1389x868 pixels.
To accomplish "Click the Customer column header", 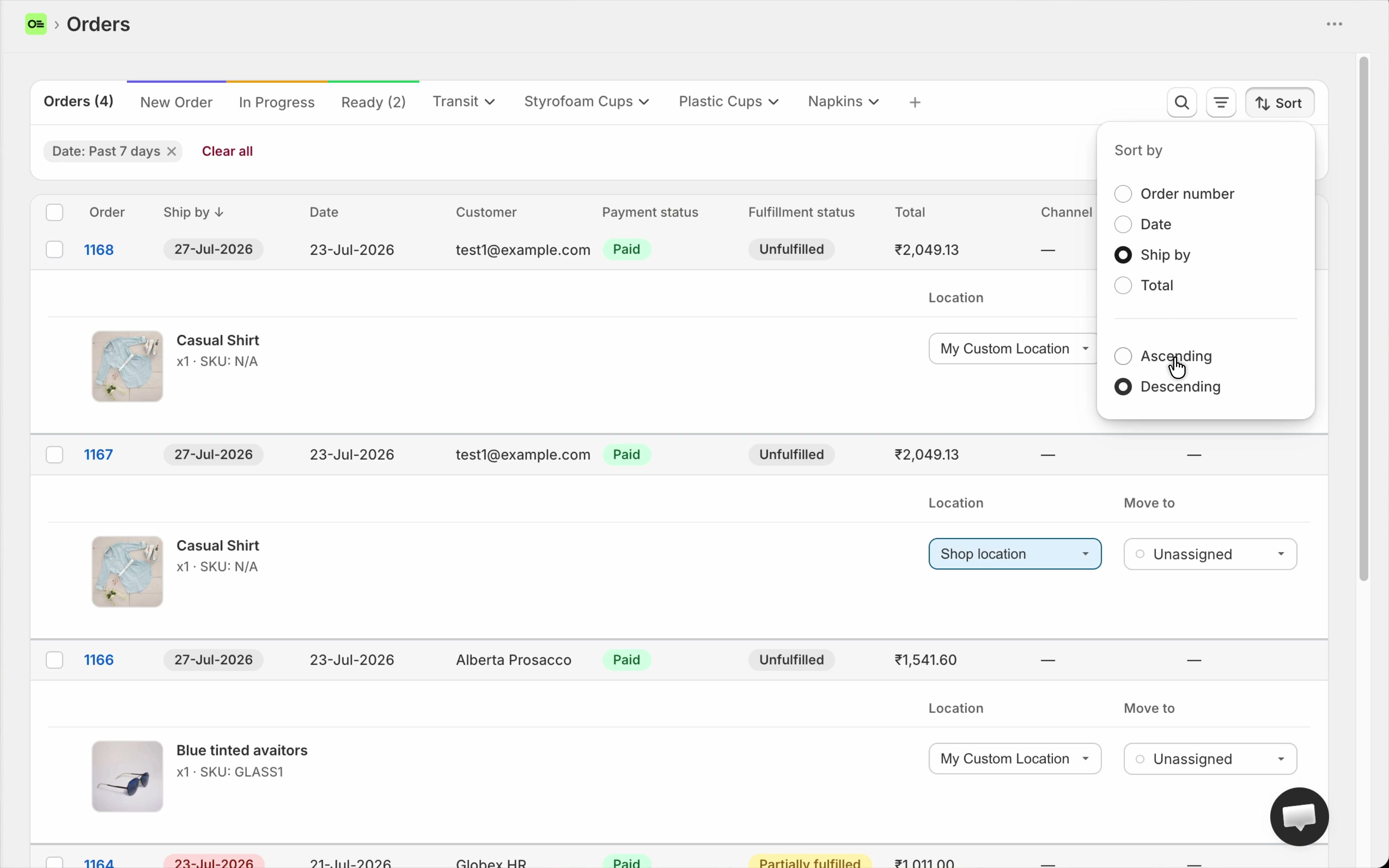I will 486,213.
